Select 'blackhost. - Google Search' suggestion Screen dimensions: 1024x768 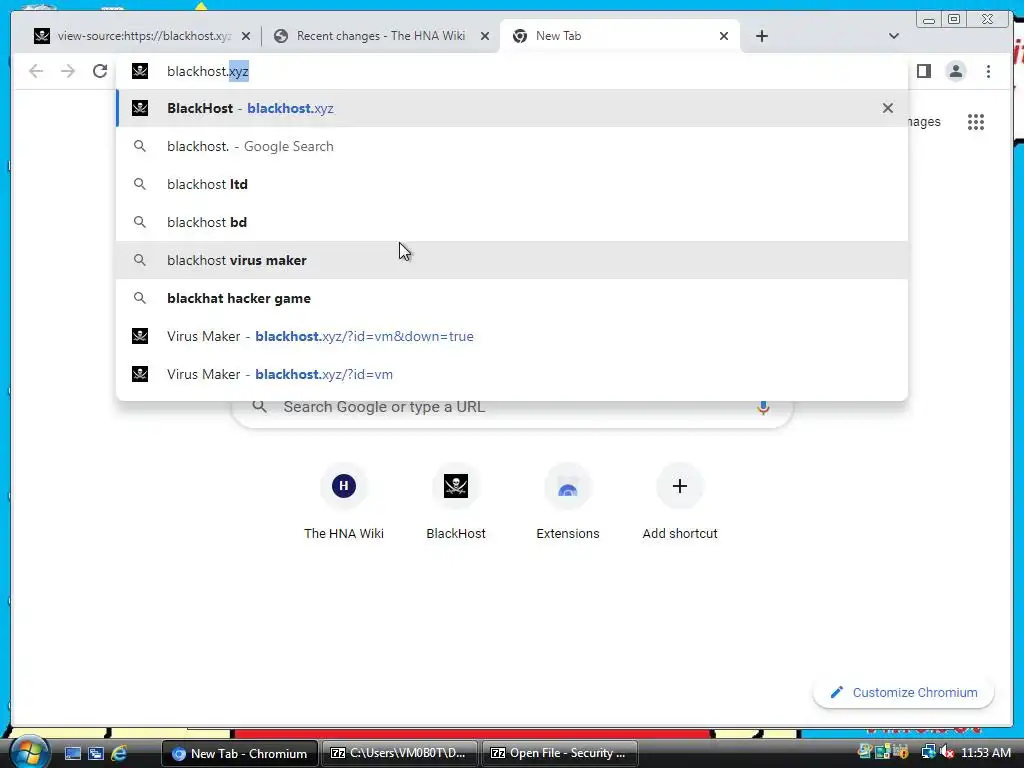click(512, 146)
